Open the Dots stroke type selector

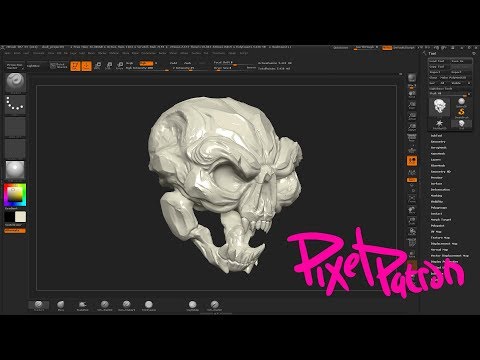[15, 104]
